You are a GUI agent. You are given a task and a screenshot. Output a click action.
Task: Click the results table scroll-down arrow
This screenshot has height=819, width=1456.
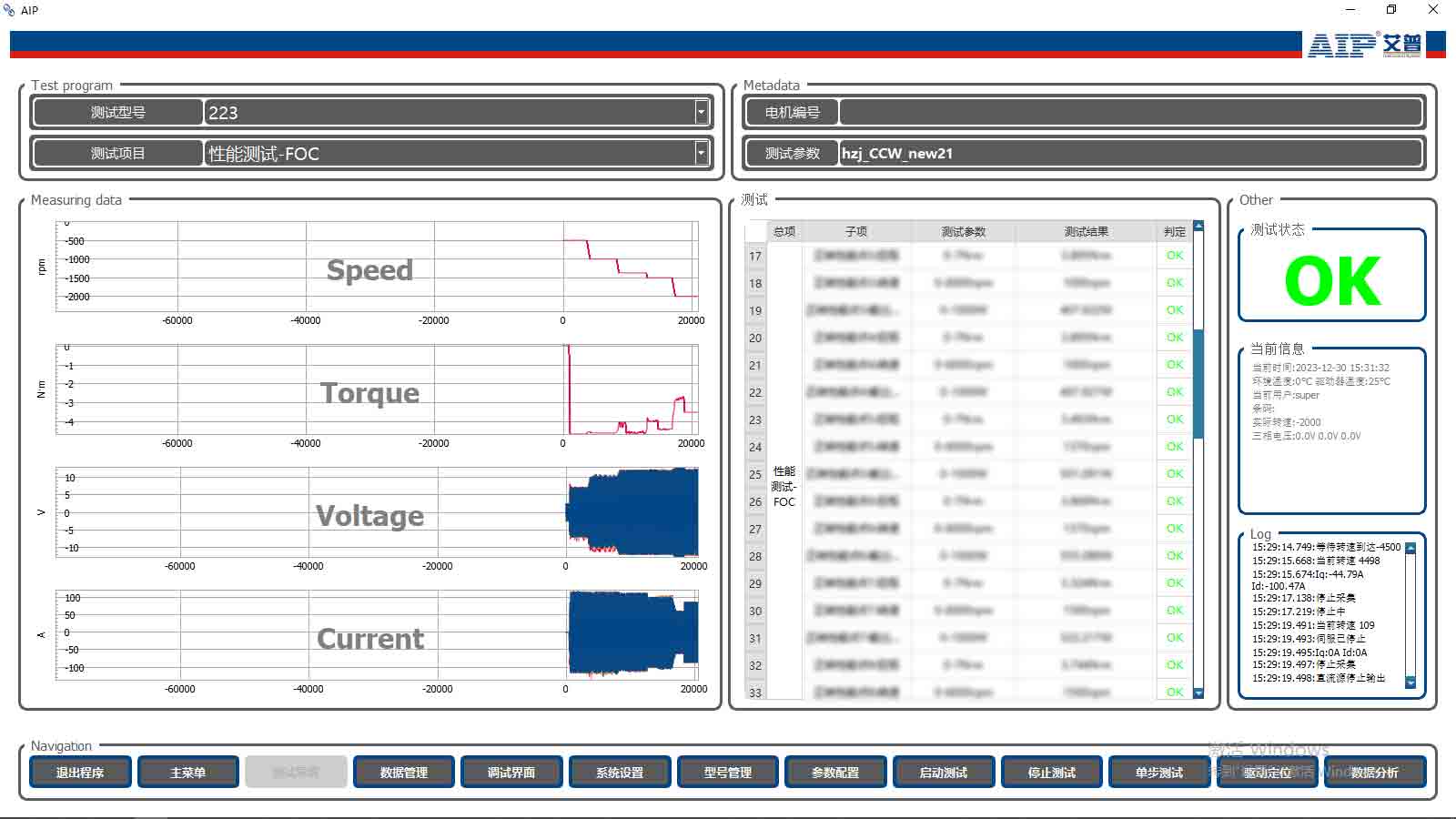point(1198,693)
